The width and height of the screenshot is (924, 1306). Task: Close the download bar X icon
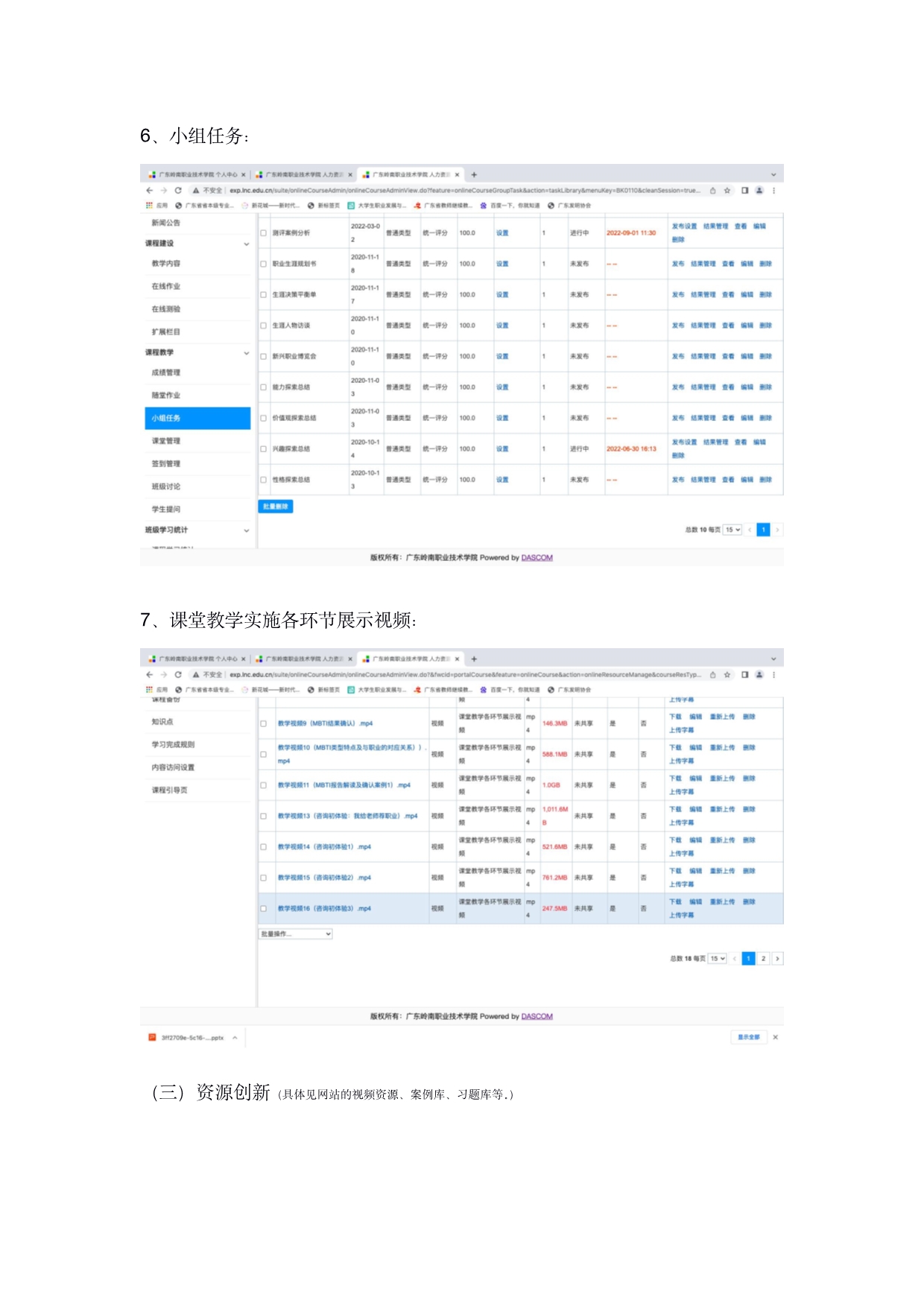point(775,1037)
